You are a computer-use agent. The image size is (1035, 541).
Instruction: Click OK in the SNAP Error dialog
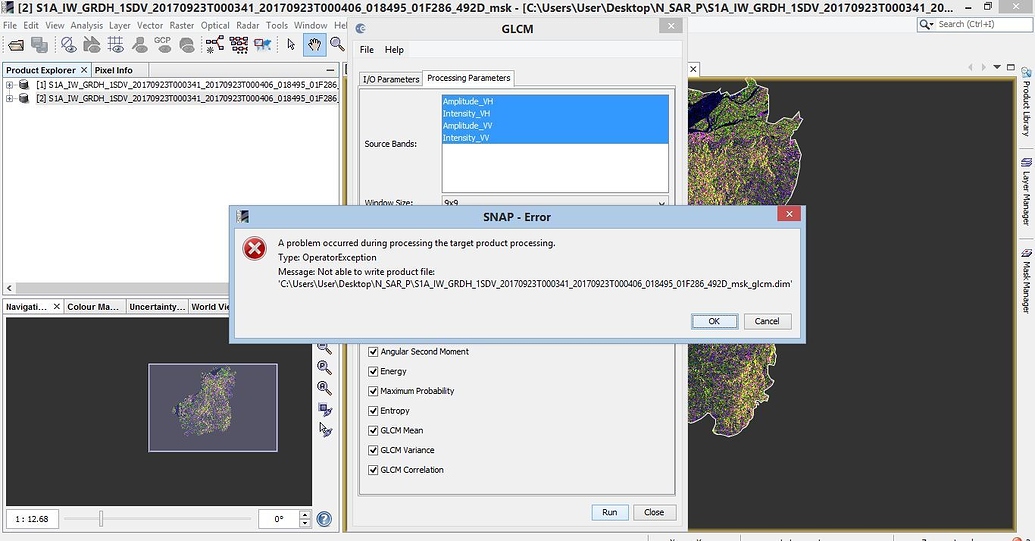[714, 321]
